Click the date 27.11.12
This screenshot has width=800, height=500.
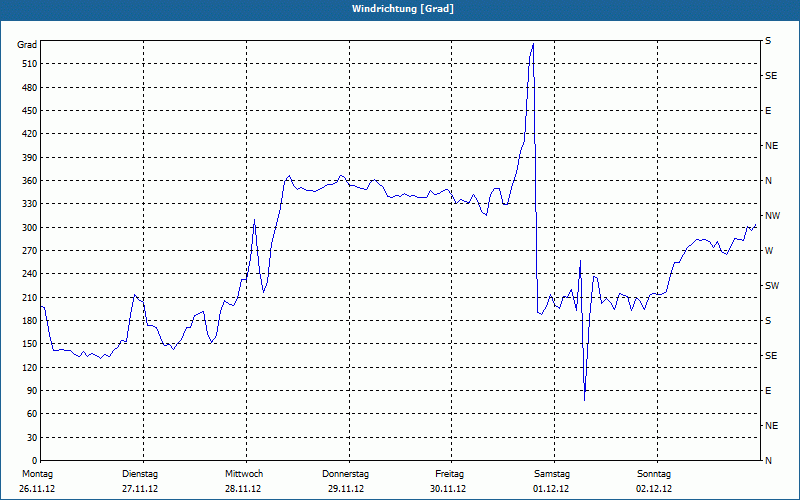(140, 489)
